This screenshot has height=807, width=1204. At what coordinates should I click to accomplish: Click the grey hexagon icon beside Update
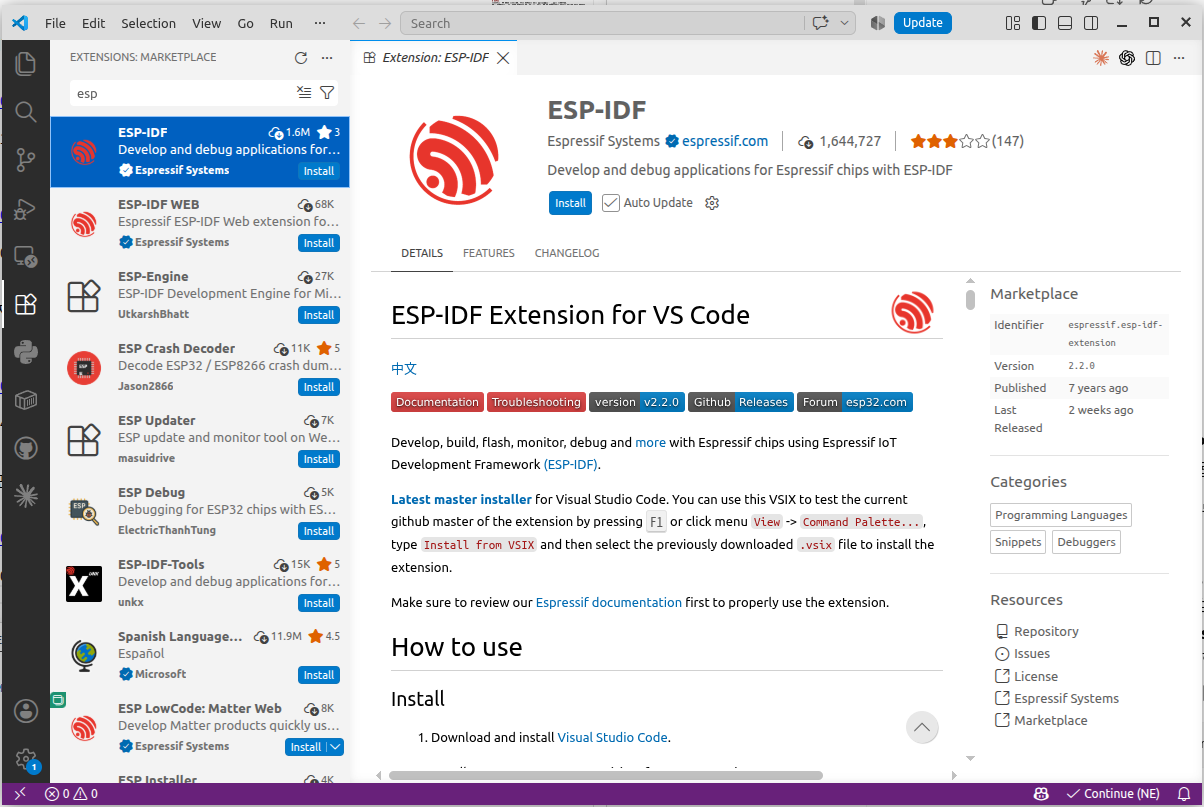pyautogui.click(x=878, y=23)
